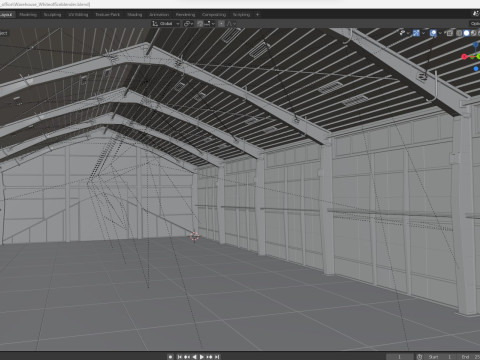Viewport: 480px width, 360px height.
Task: Select wireframe viewport shading
Action: tap(459, 33)
